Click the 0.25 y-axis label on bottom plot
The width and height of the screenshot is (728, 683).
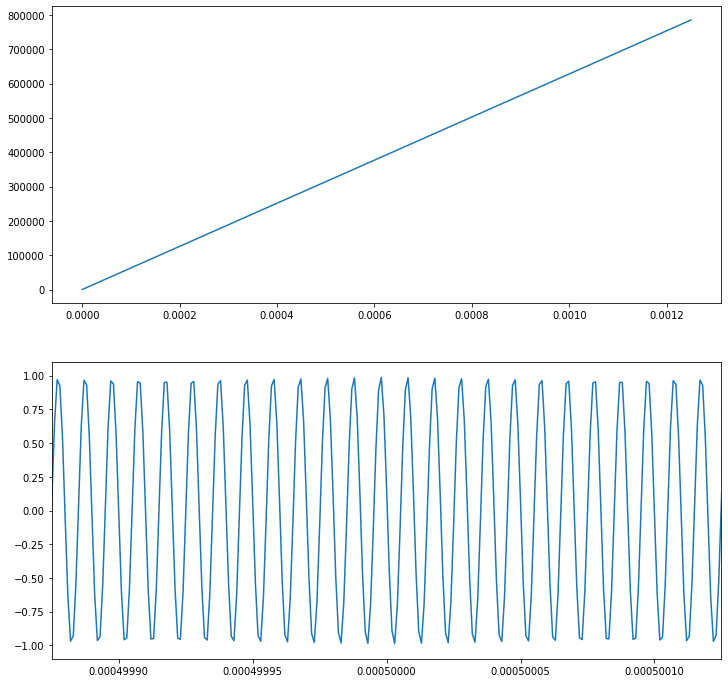(x=34, y=478)
